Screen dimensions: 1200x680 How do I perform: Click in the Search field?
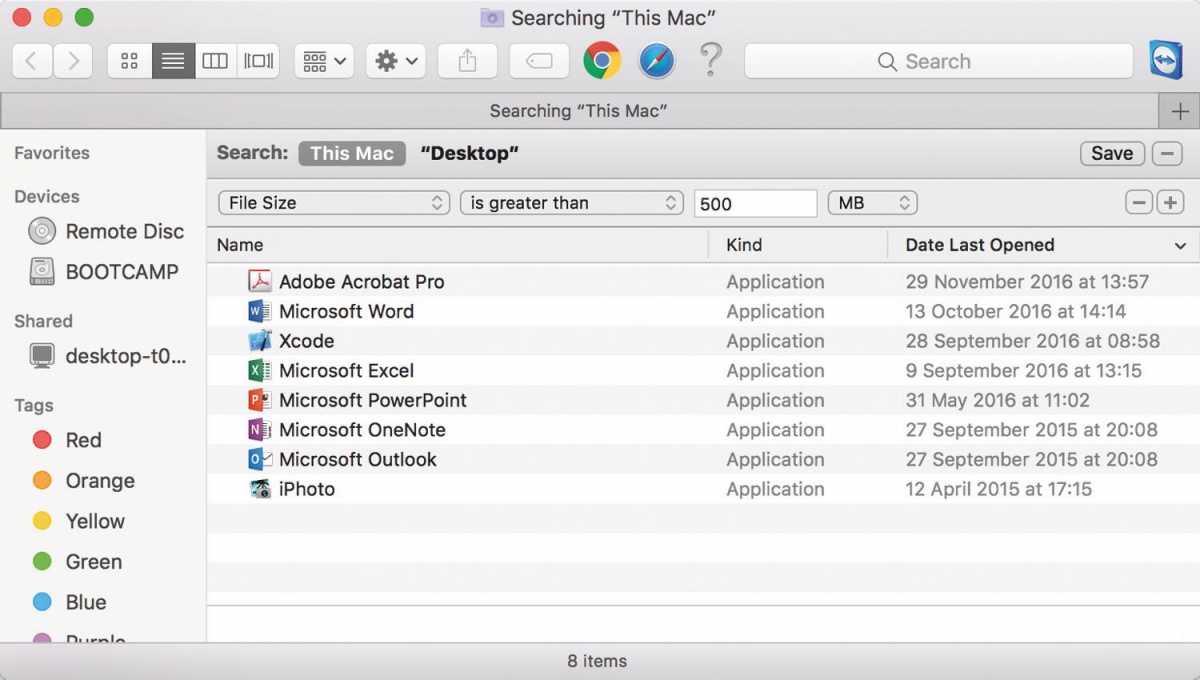(x=939, y=61)
